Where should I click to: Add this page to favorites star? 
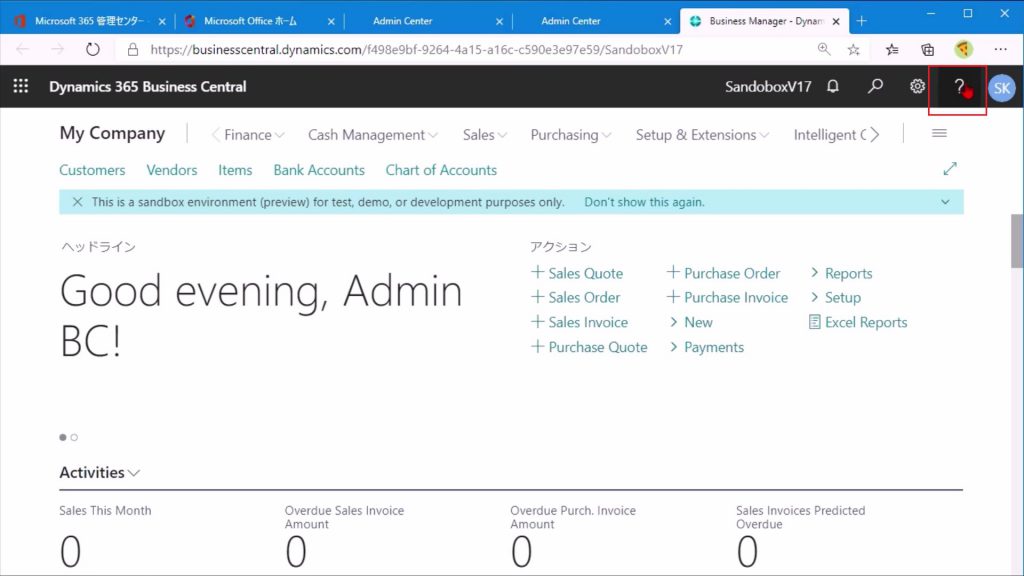[x=854, y=50]
